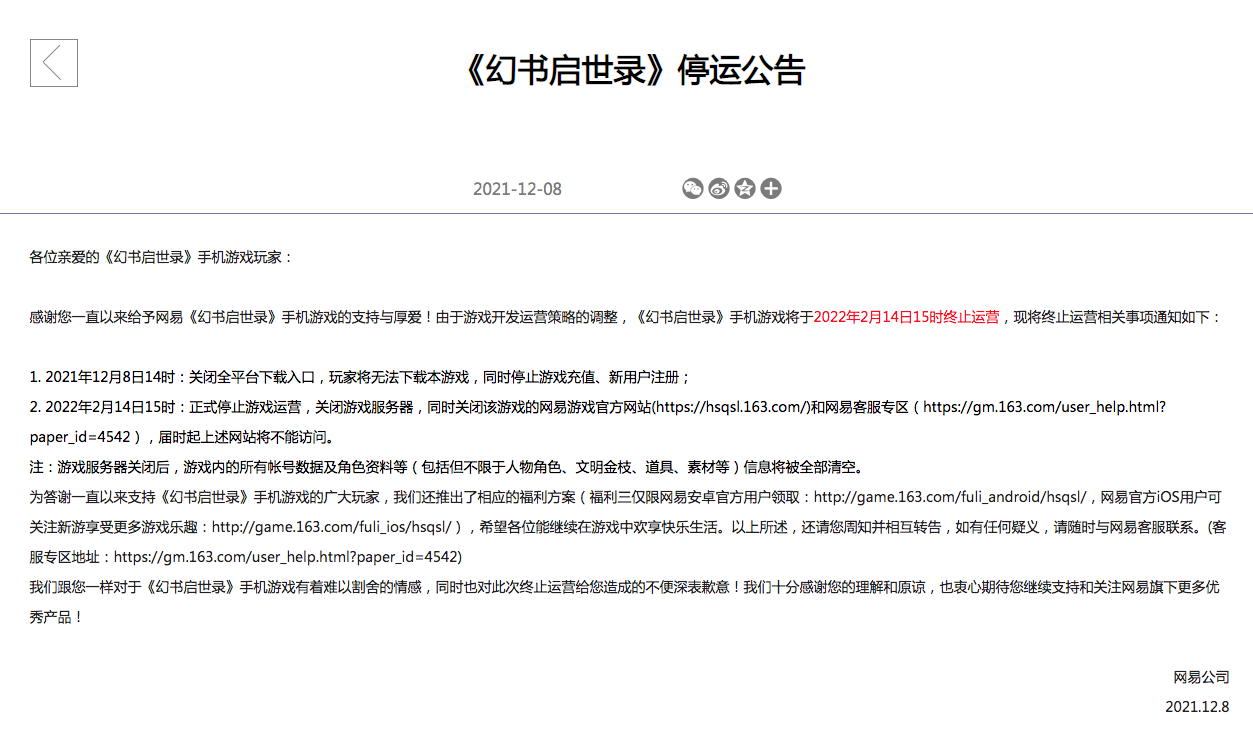This screenshot has height=734, width=1253.
Task: Click the note line starting with 注：游戏服务器关闭后
Action: coord(446,467)
